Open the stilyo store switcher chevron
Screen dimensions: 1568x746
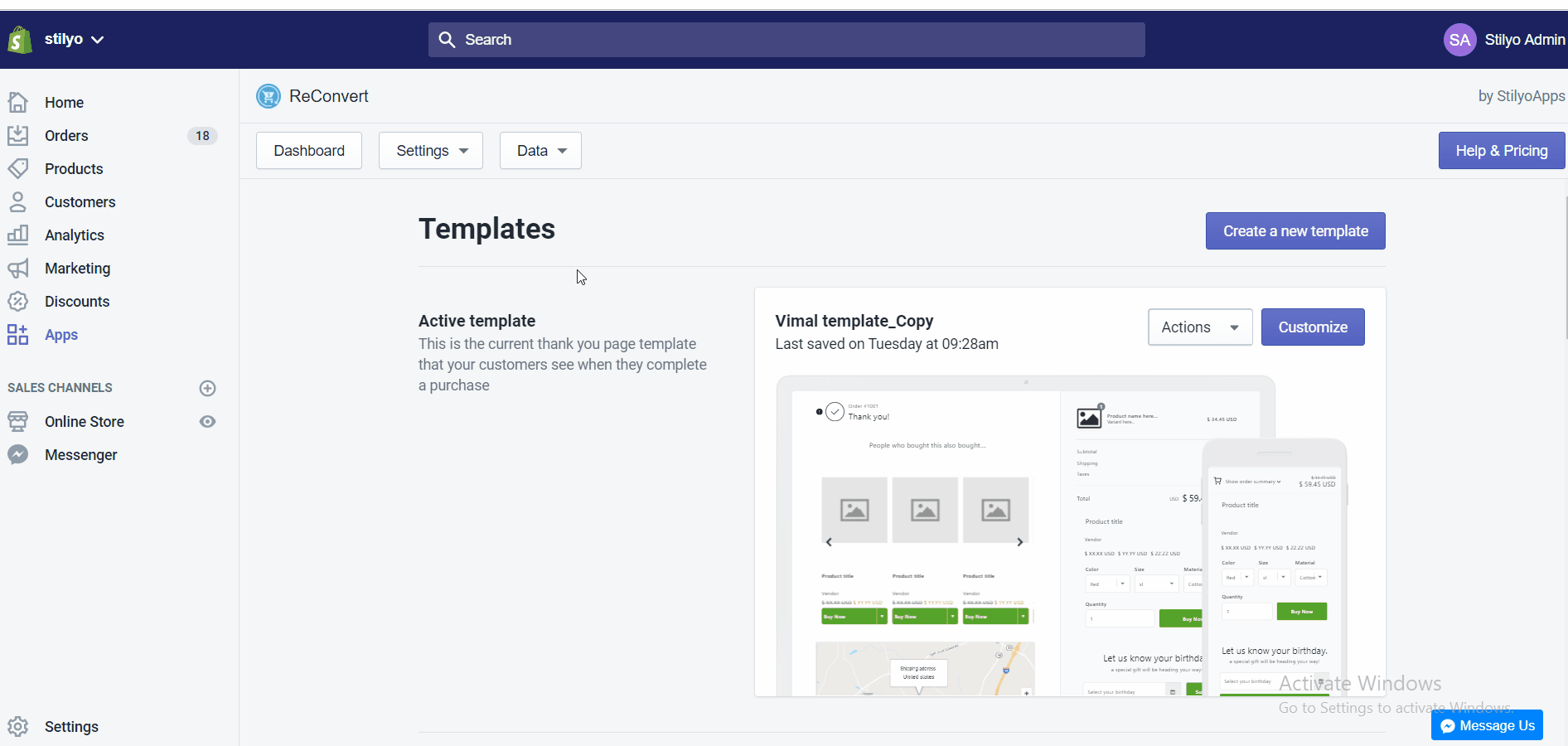97,40
